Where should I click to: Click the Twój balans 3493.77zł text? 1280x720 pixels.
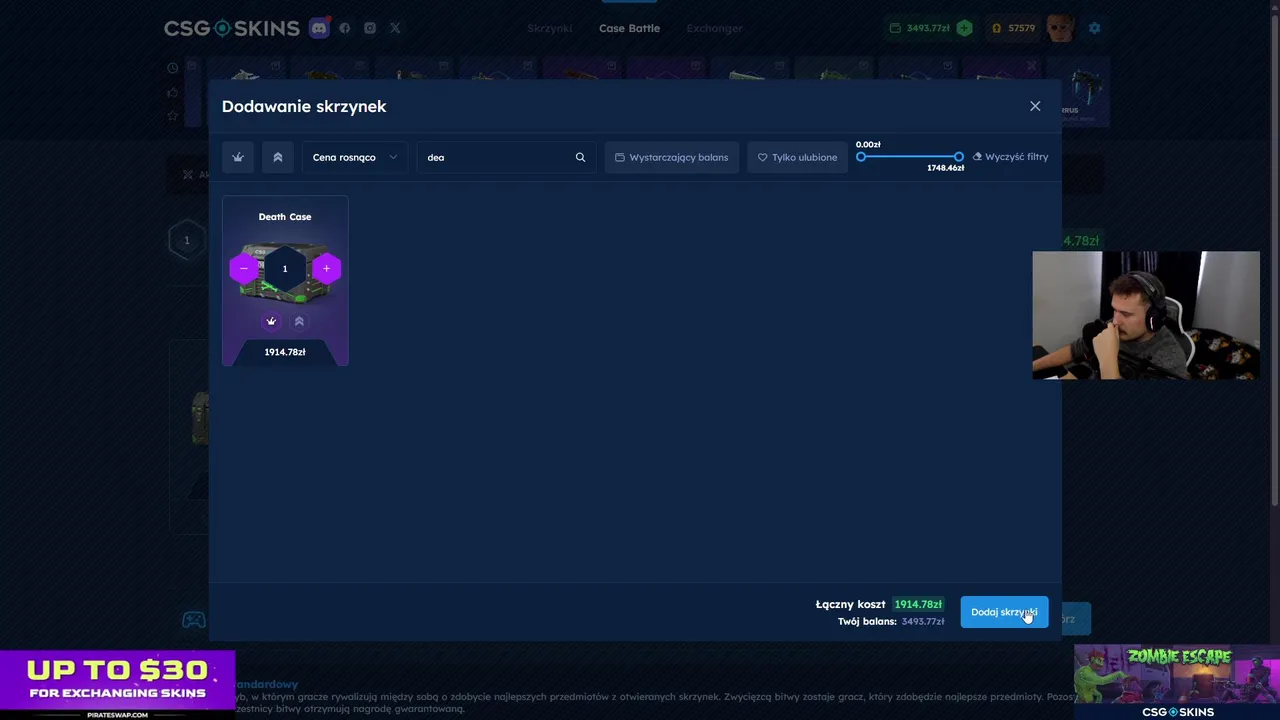click(891, 621)
